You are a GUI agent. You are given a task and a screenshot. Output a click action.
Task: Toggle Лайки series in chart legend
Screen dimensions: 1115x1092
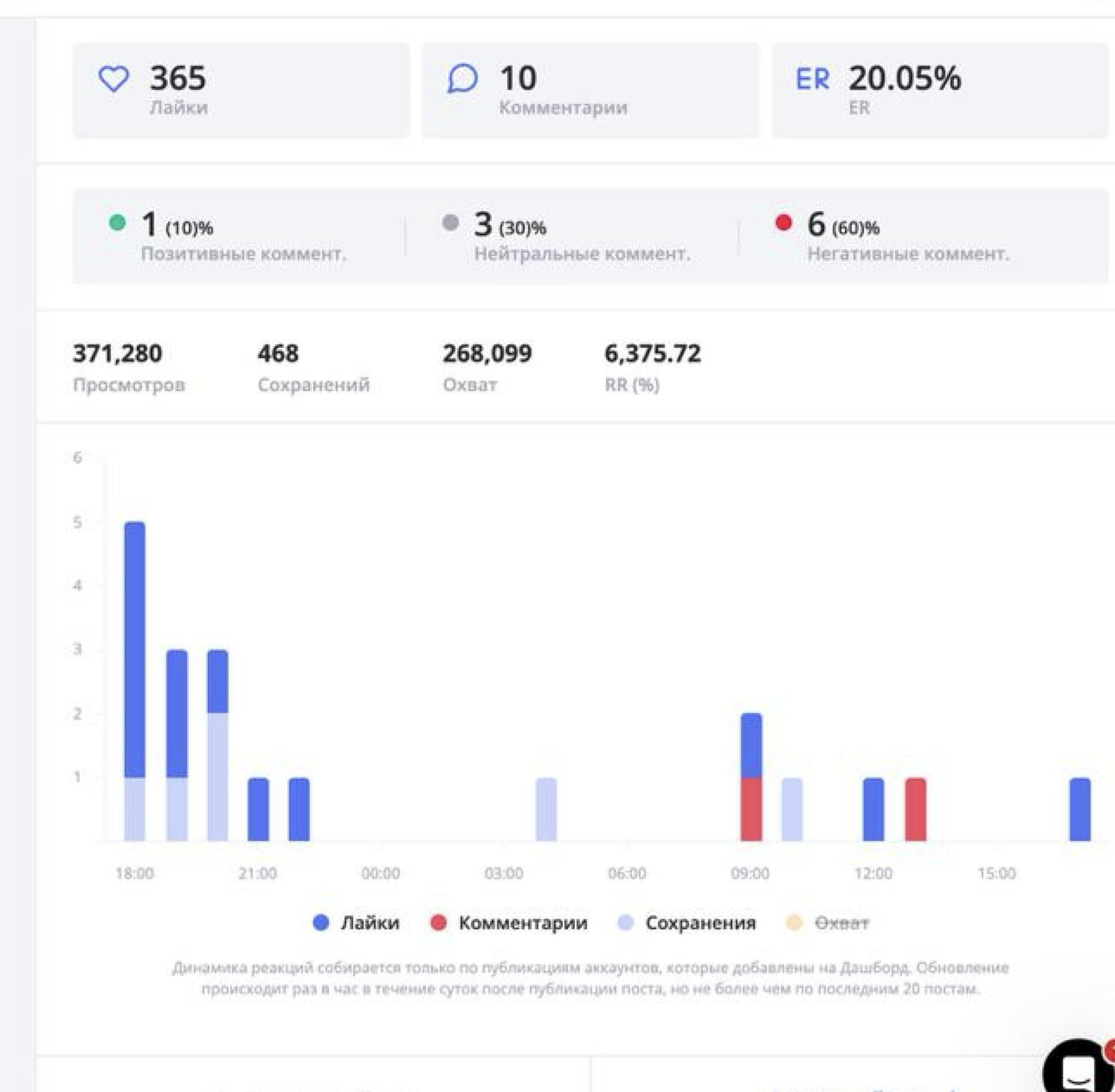[x=370, y=923]
